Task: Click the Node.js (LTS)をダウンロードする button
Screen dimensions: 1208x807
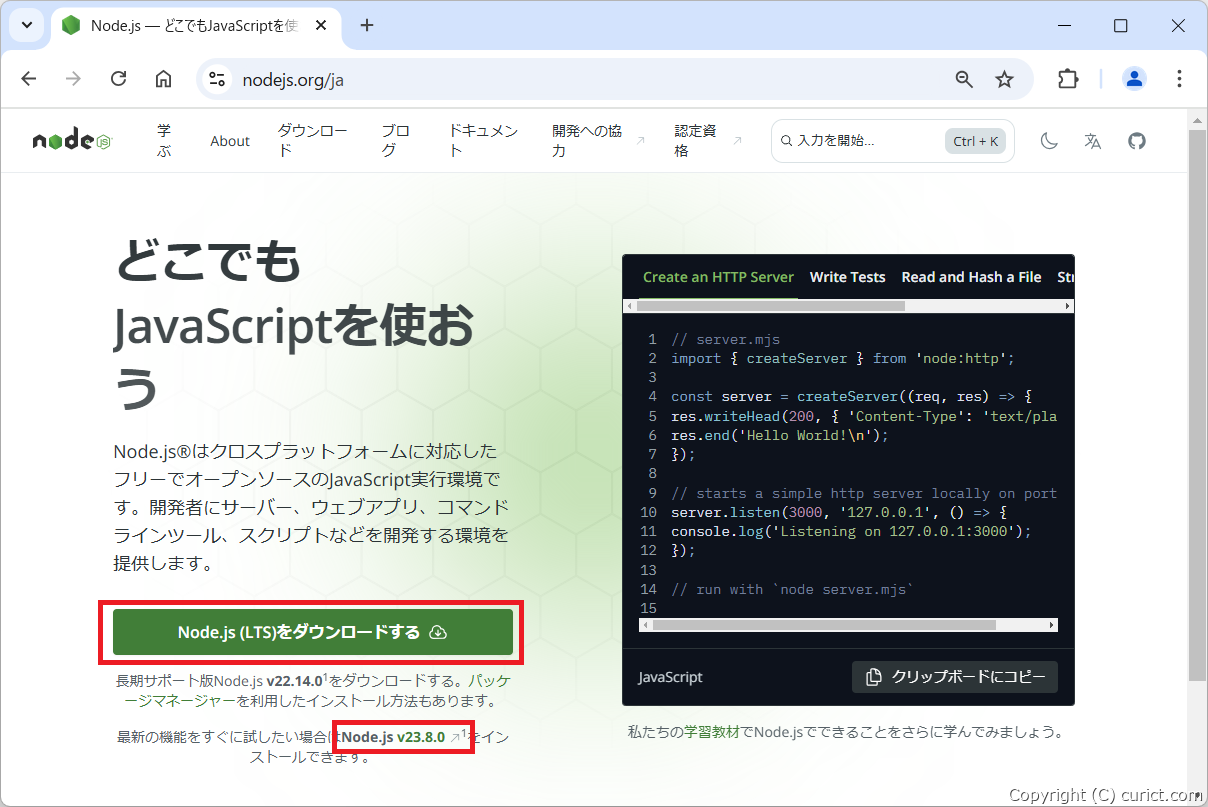Action: pos(312,632)
